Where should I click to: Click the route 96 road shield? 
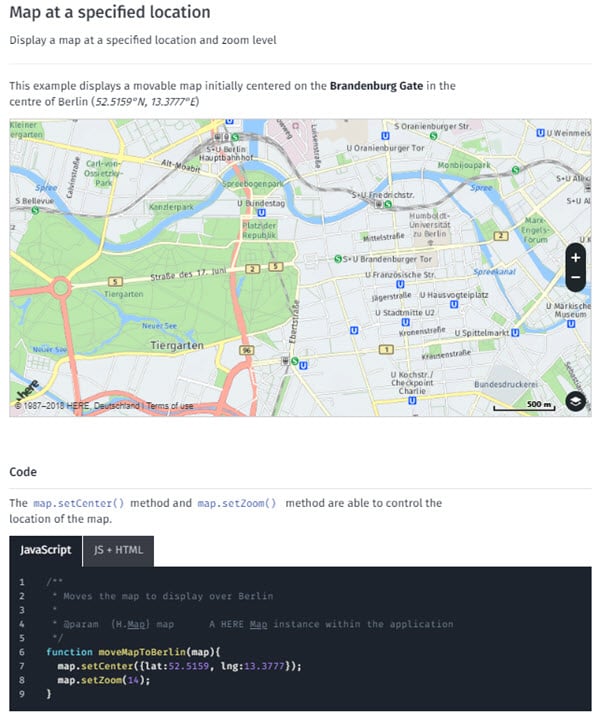(x=246, y=350)
